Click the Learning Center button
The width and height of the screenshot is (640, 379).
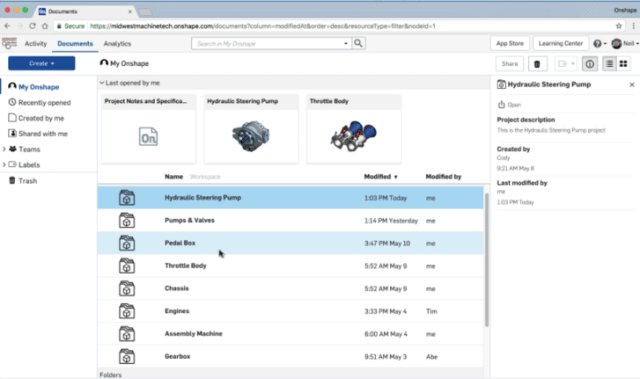[561, 43]
